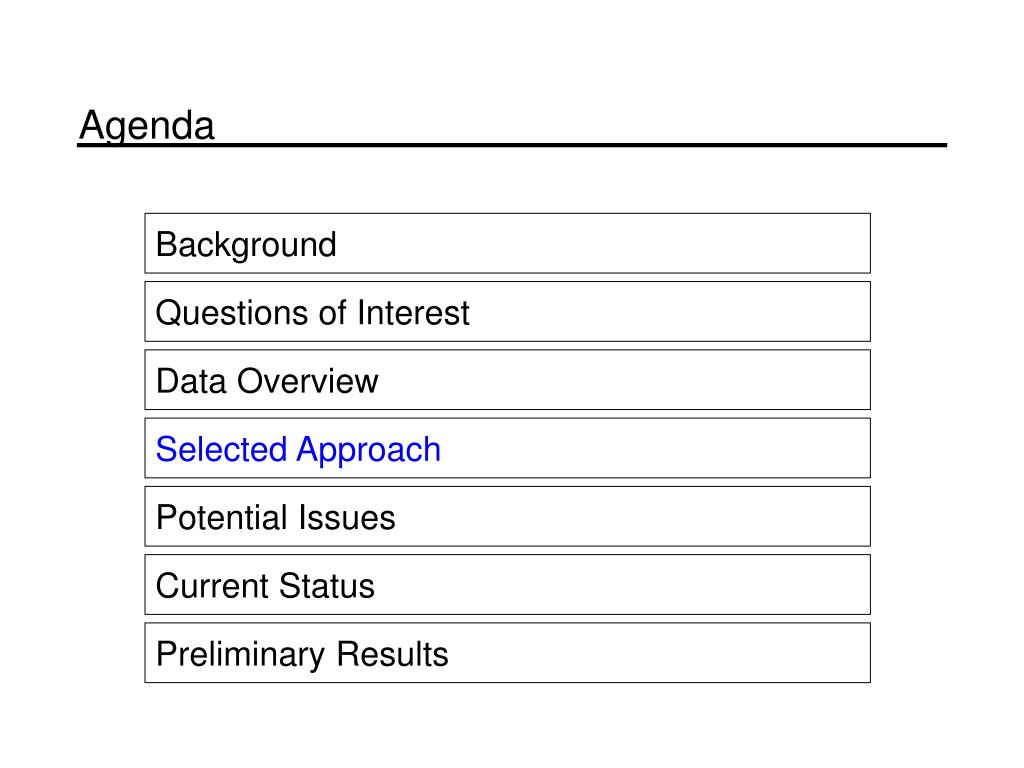Click the word Overview in the third box
This screenshot has width=1024, height=768.
coord(308,381)
